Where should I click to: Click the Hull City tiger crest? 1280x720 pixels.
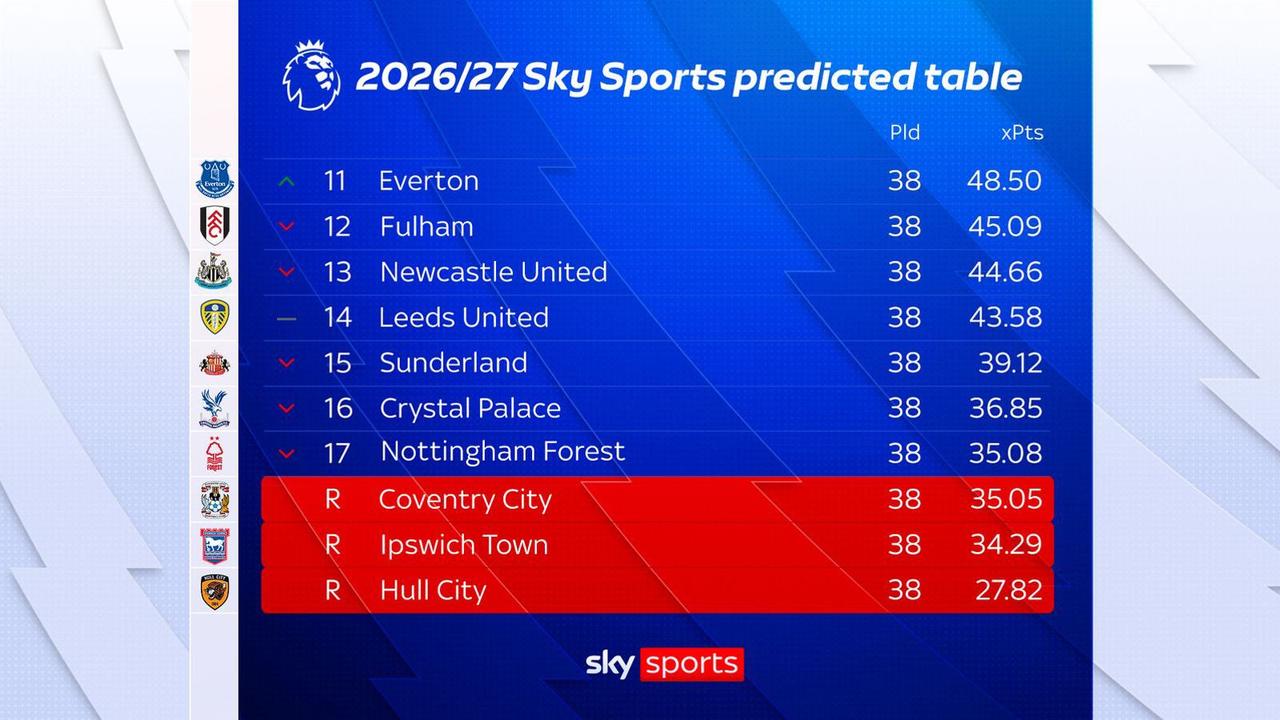(214, 590)
